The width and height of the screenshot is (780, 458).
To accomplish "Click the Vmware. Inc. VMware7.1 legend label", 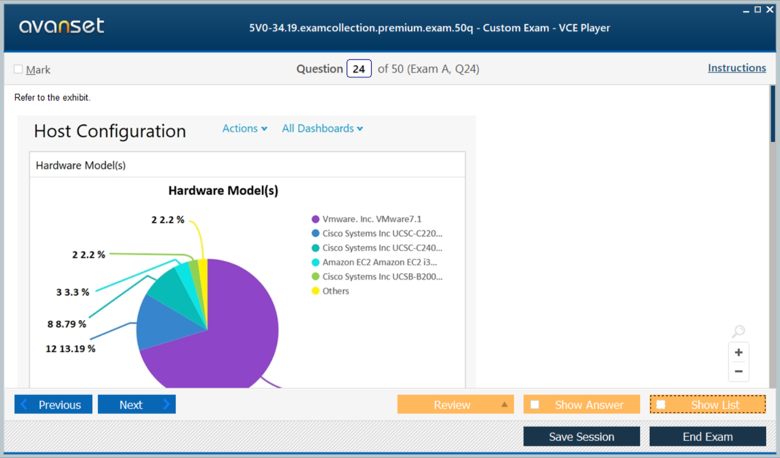I will click(x=372, y=219).
